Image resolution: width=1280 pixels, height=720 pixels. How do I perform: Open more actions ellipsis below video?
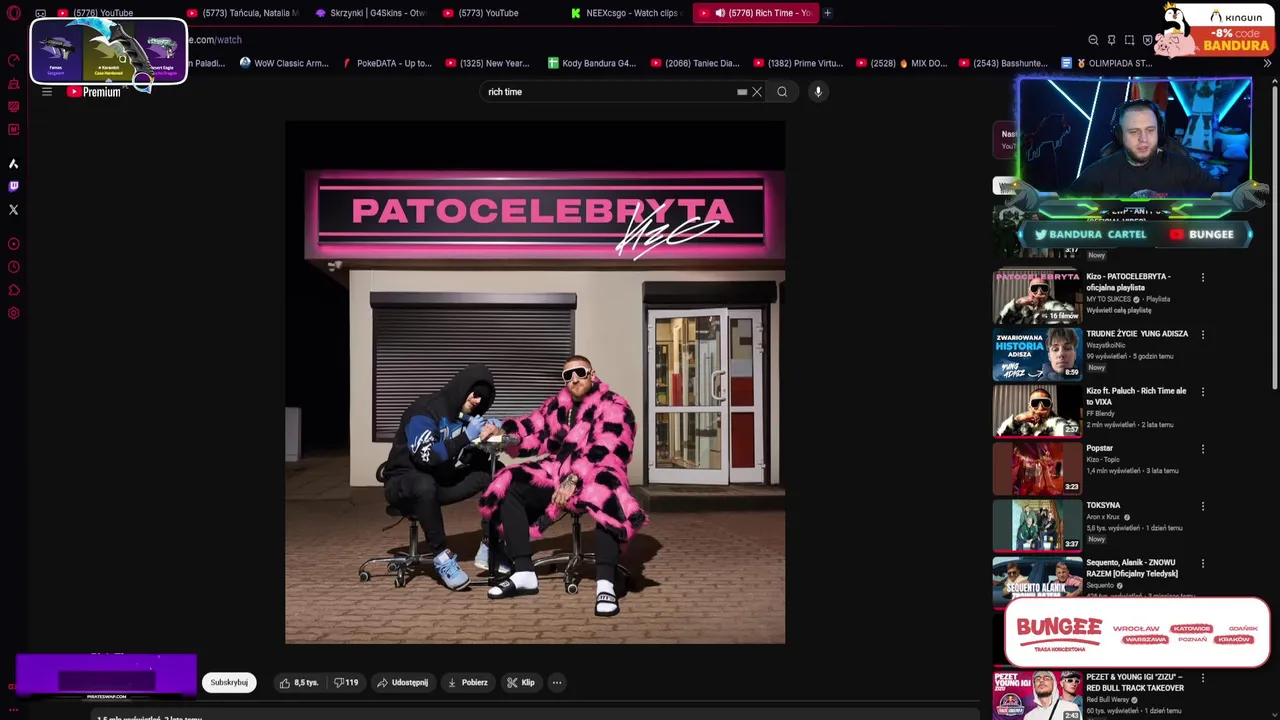557,683
